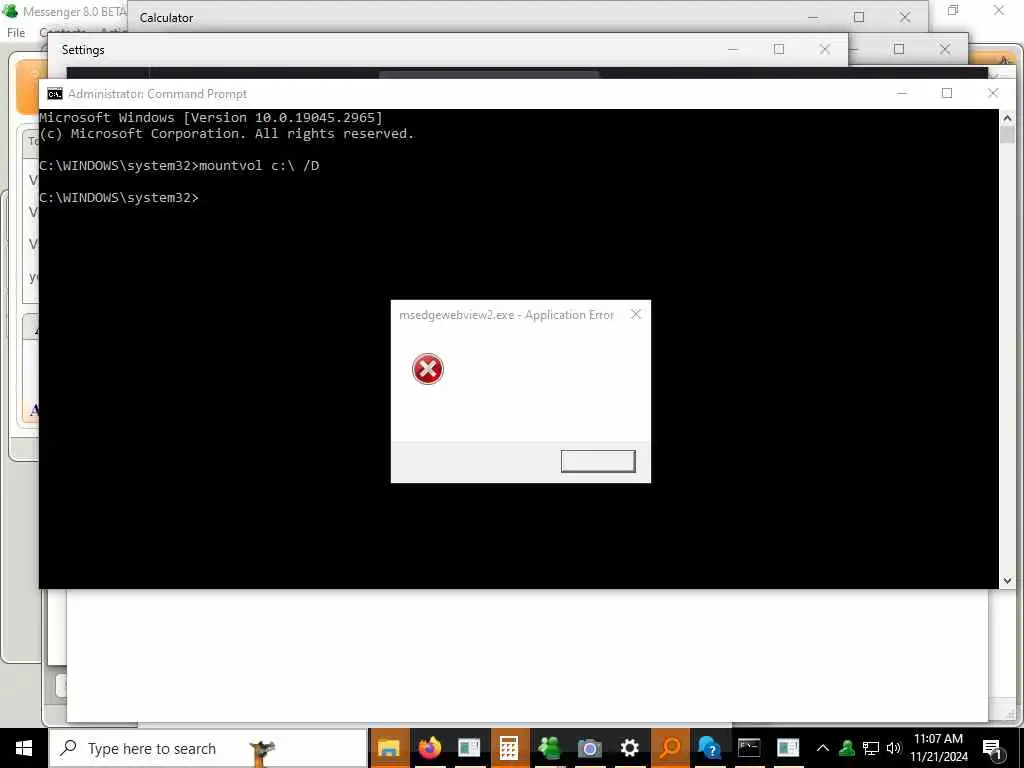Close the Calculator window
Image resolution: width=1024 pixels, height=768 pixels.
click(904, 18)
